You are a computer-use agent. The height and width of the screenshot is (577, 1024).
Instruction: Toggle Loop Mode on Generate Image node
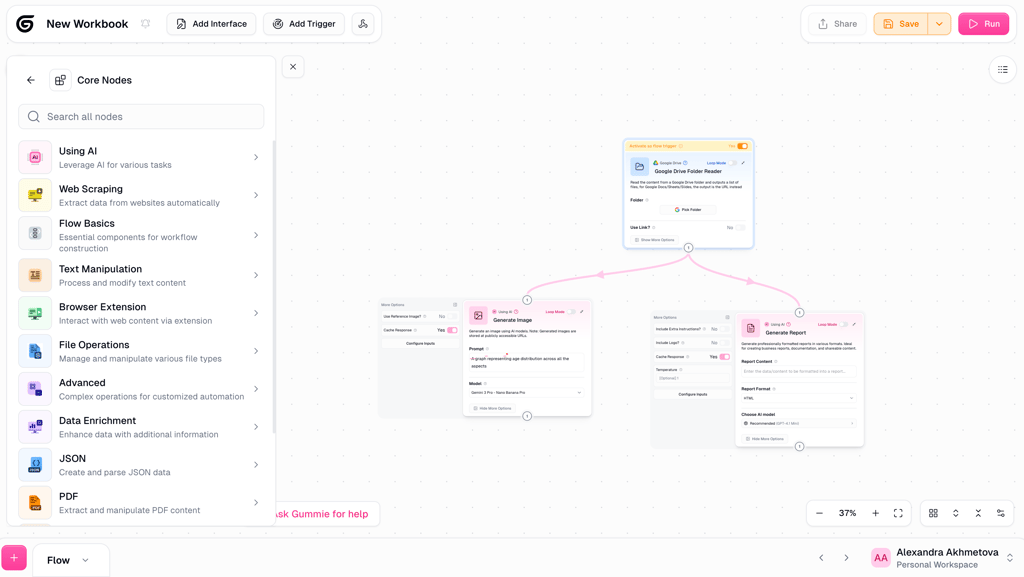[571, 311]
